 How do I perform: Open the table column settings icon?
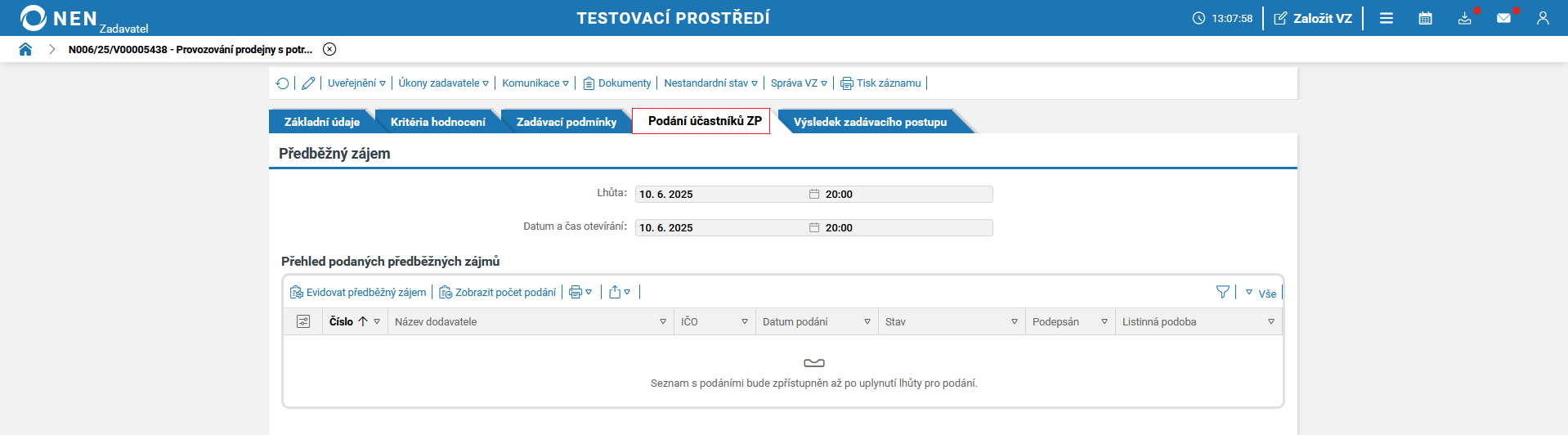tap(303, 322)
